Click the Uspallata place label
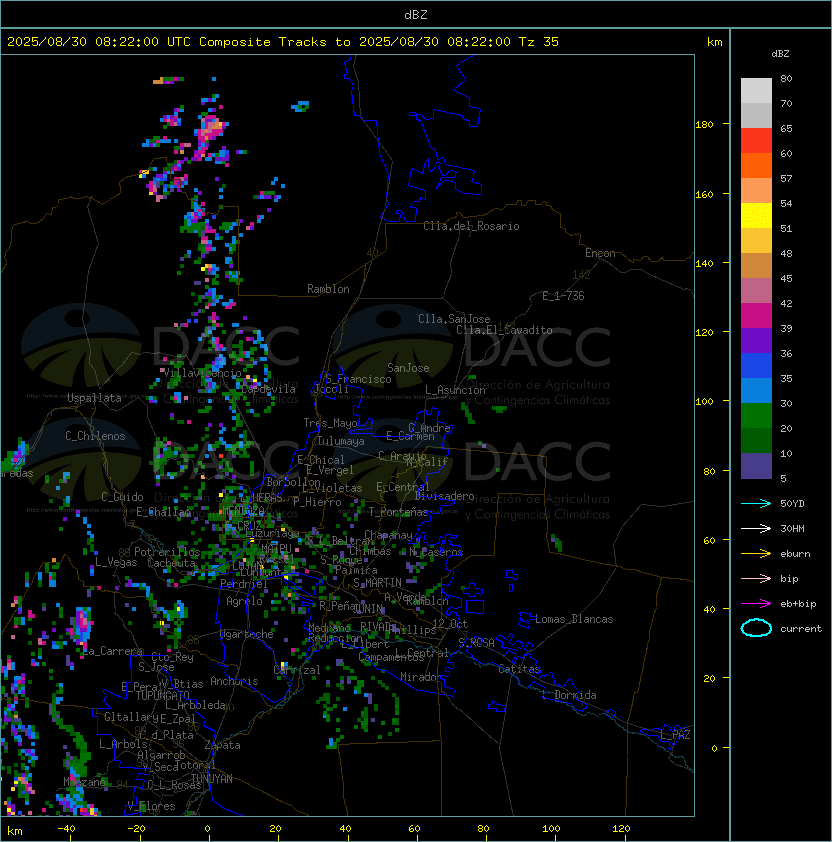The height and width of the screenshot is (842, 832). tap(94, 398)
